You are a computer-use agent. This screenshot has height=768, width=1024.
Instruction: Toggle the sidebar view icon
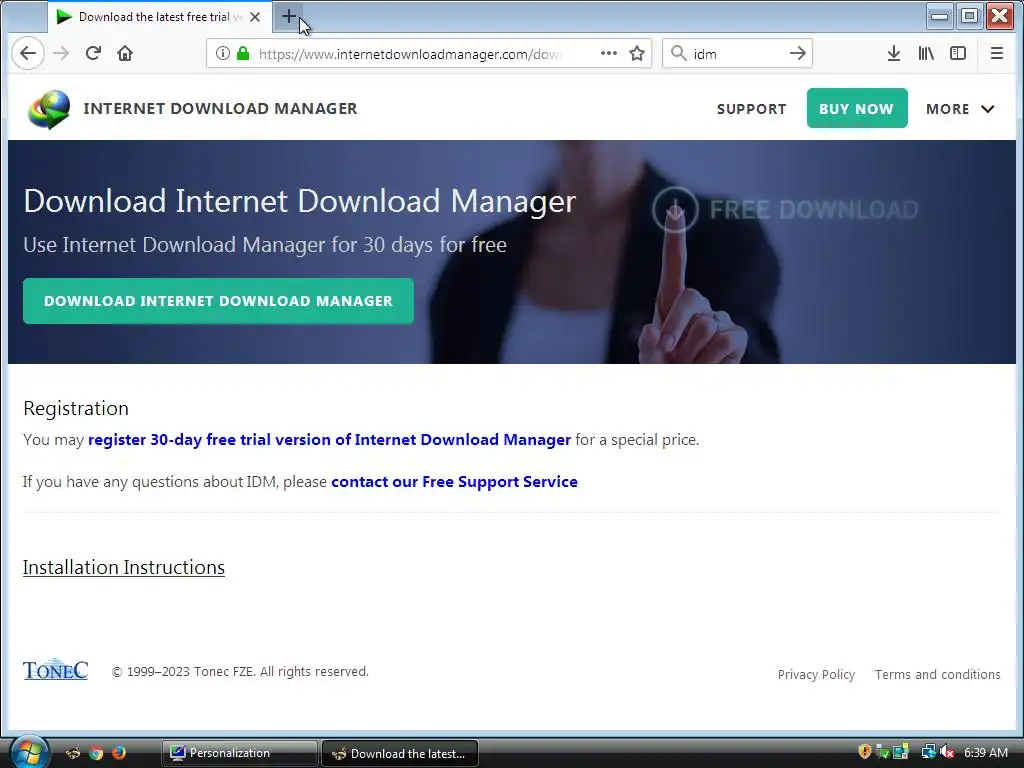(957, 54)
